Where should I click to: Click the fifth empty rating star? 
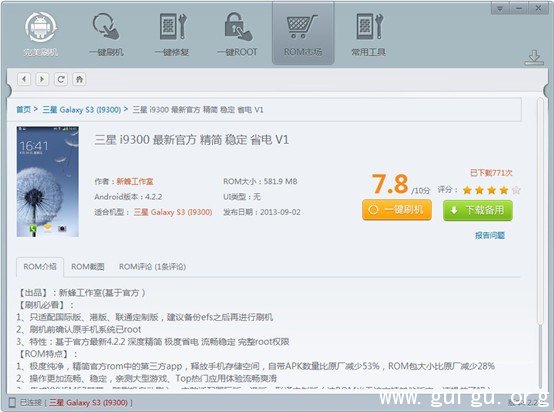click(x=516, y=190)
